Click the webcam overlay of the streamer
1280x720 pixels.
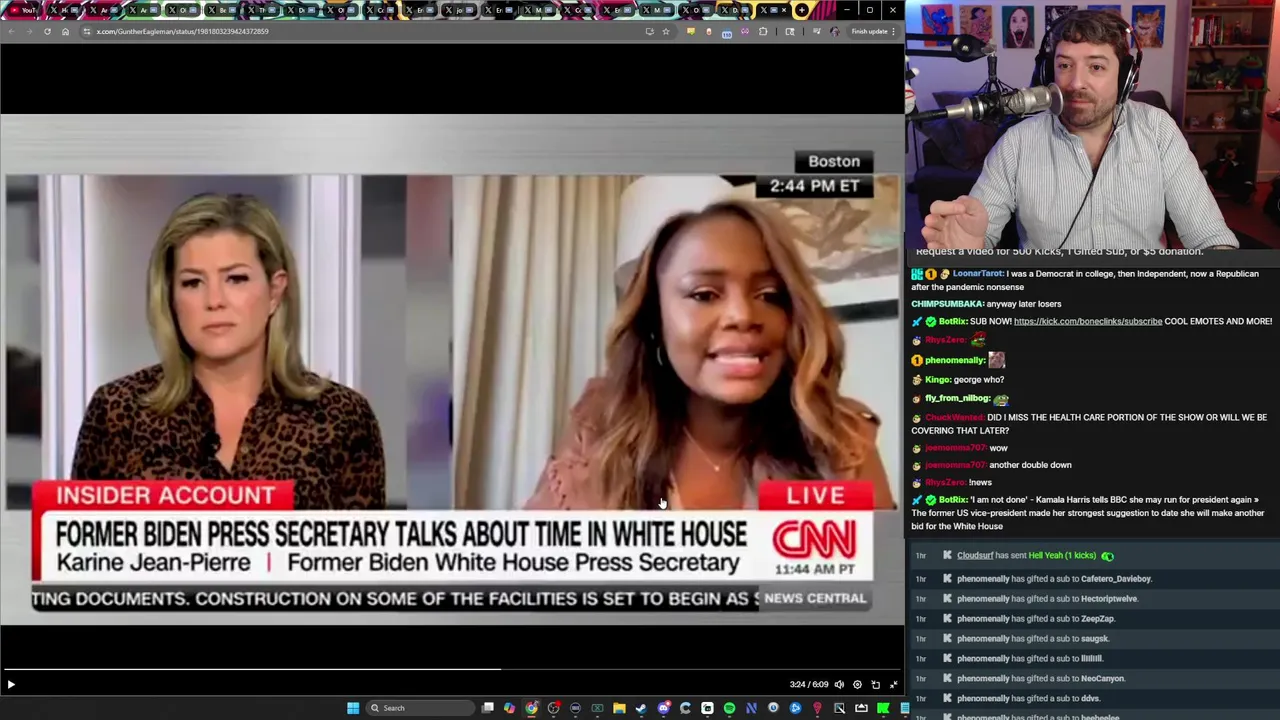click(1093, 125)
